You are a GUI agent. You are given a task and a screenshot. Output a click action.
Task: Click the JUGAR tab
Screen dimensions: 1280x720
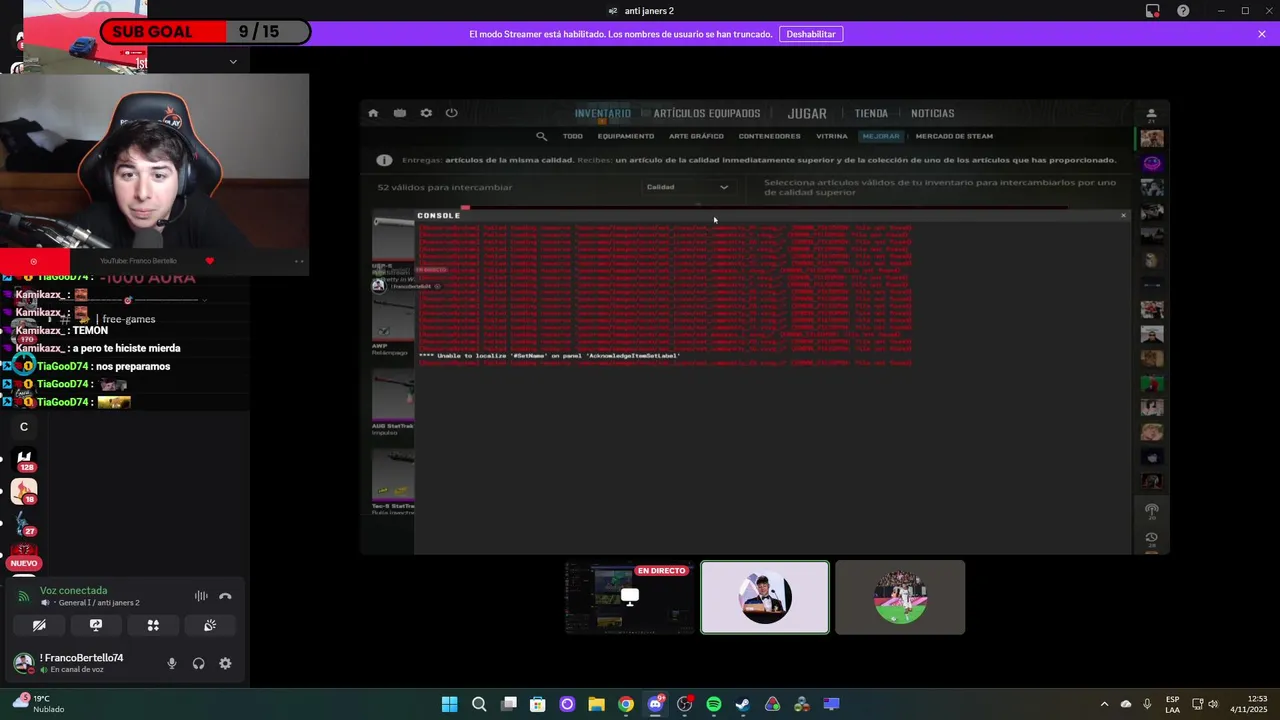click(x=807, y=113)
